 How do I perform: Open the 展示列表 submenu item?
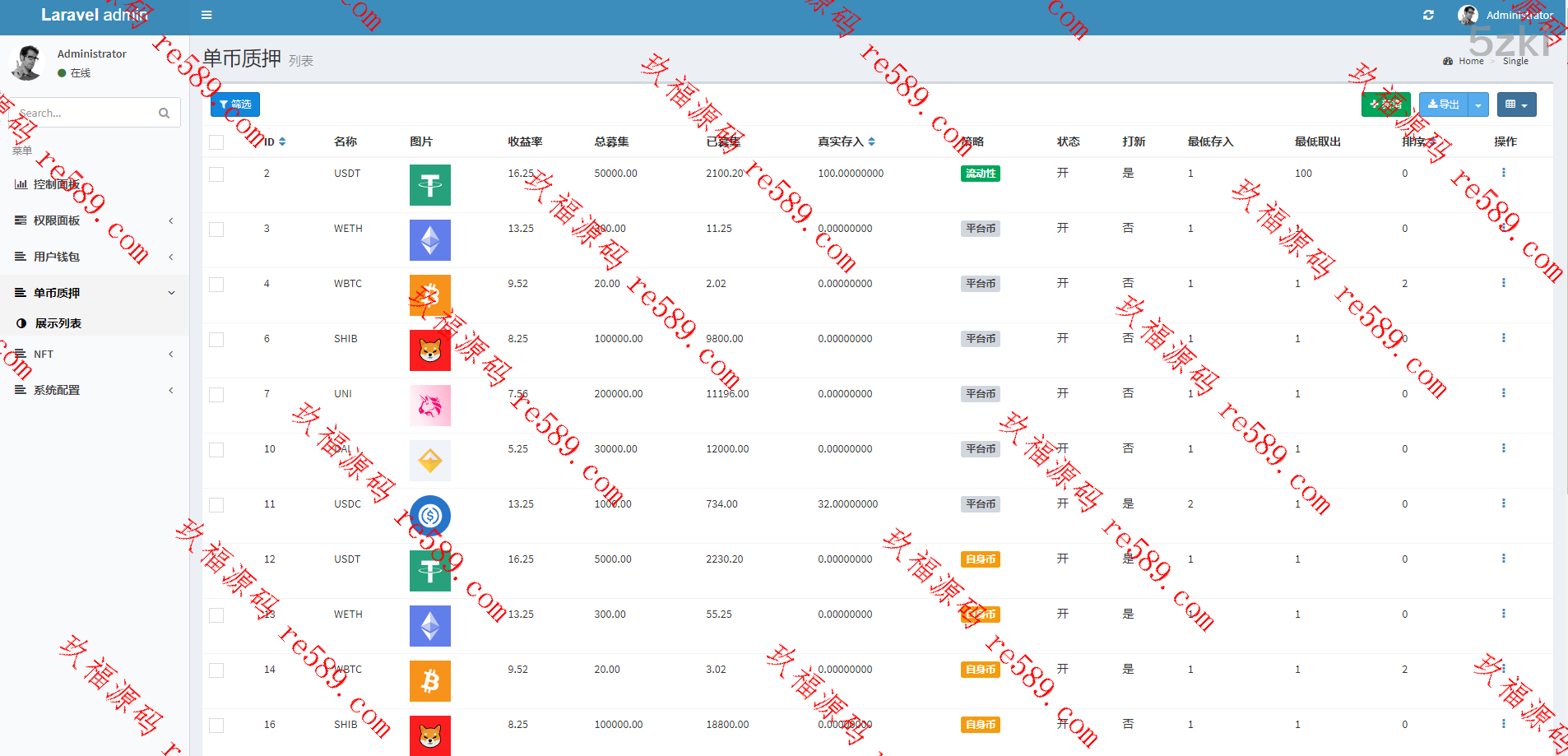pos(58,323)
